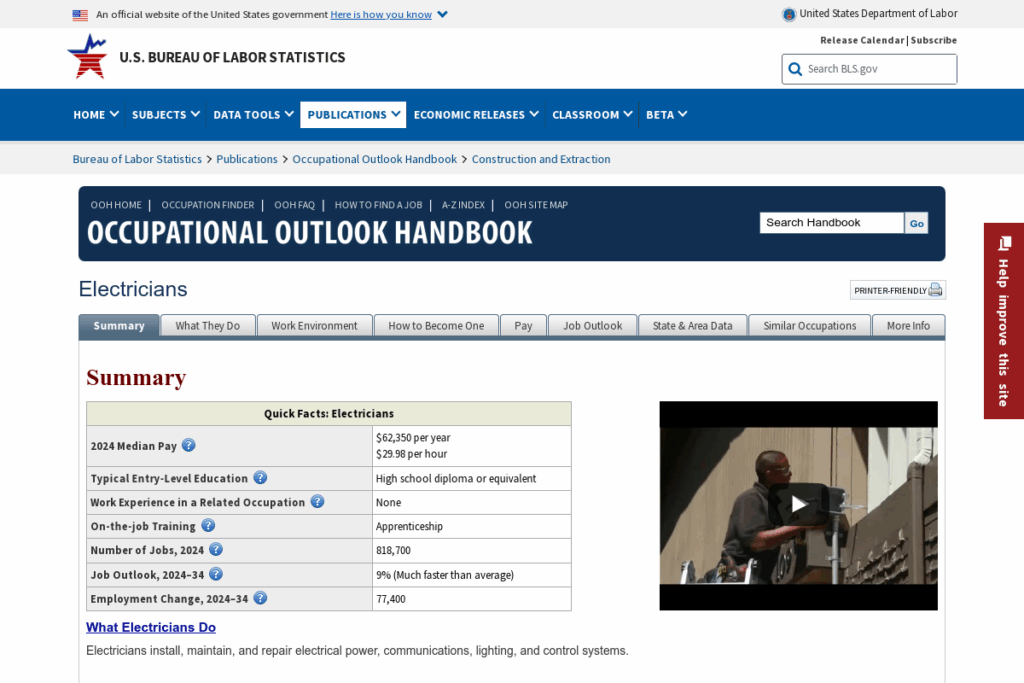This screenshot has width=1024, height=683.
Task: Open the Employment Change help icon
Action: 259,598
